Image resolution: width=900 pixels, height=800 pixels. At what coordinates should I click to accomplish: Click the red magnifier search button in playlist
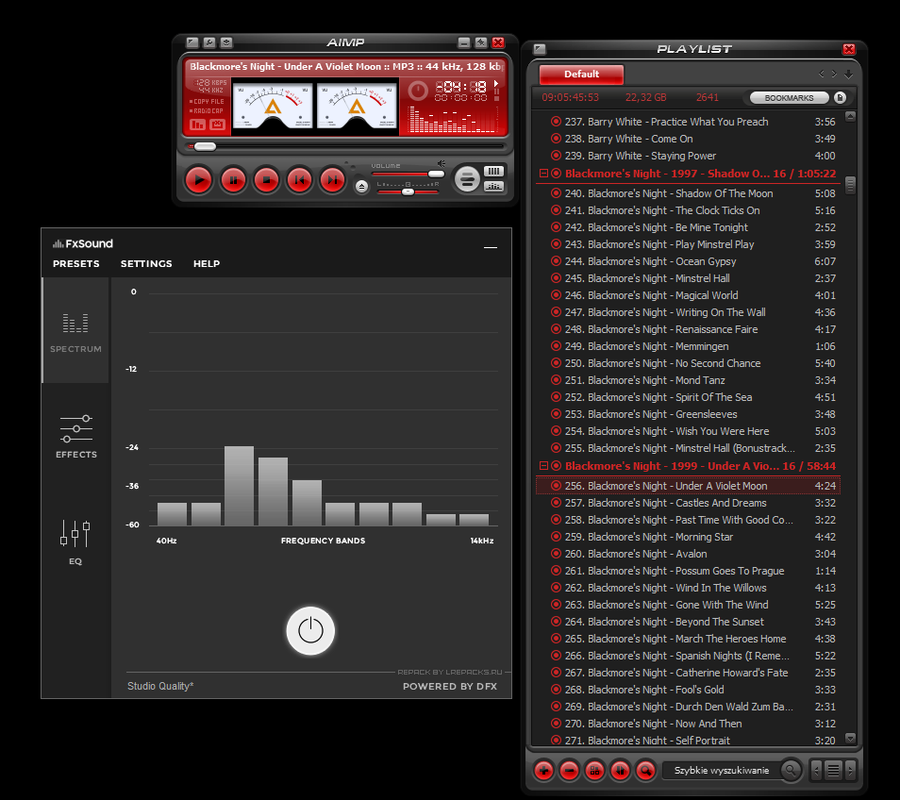(x=646, y=771)
